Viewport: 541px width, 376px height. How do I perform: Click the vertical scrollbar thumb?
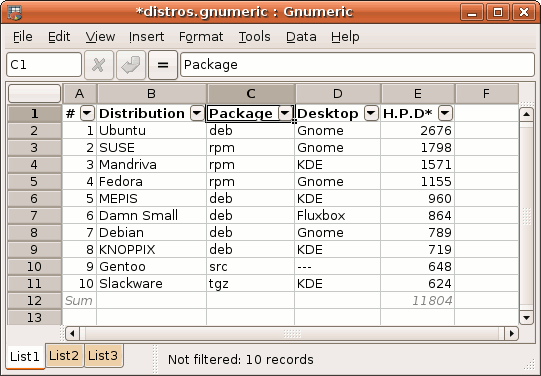527,216
